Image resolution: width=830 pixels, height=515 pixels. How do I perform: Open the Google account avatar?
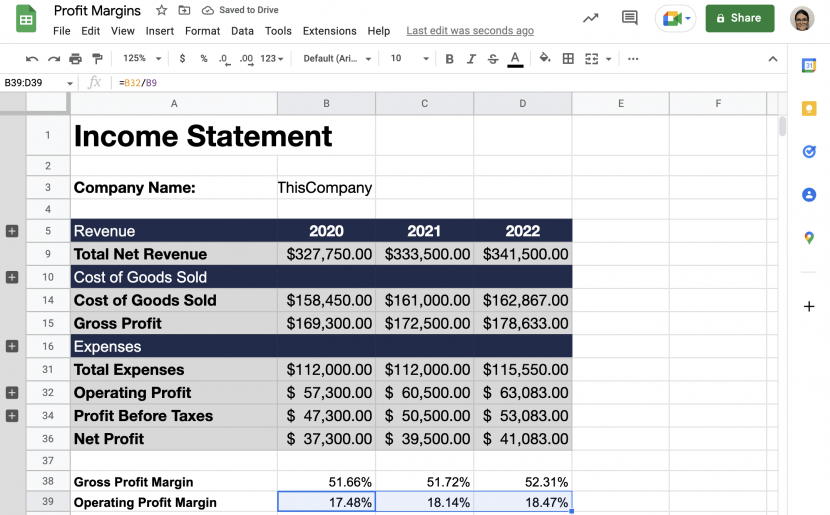point(802,19)
